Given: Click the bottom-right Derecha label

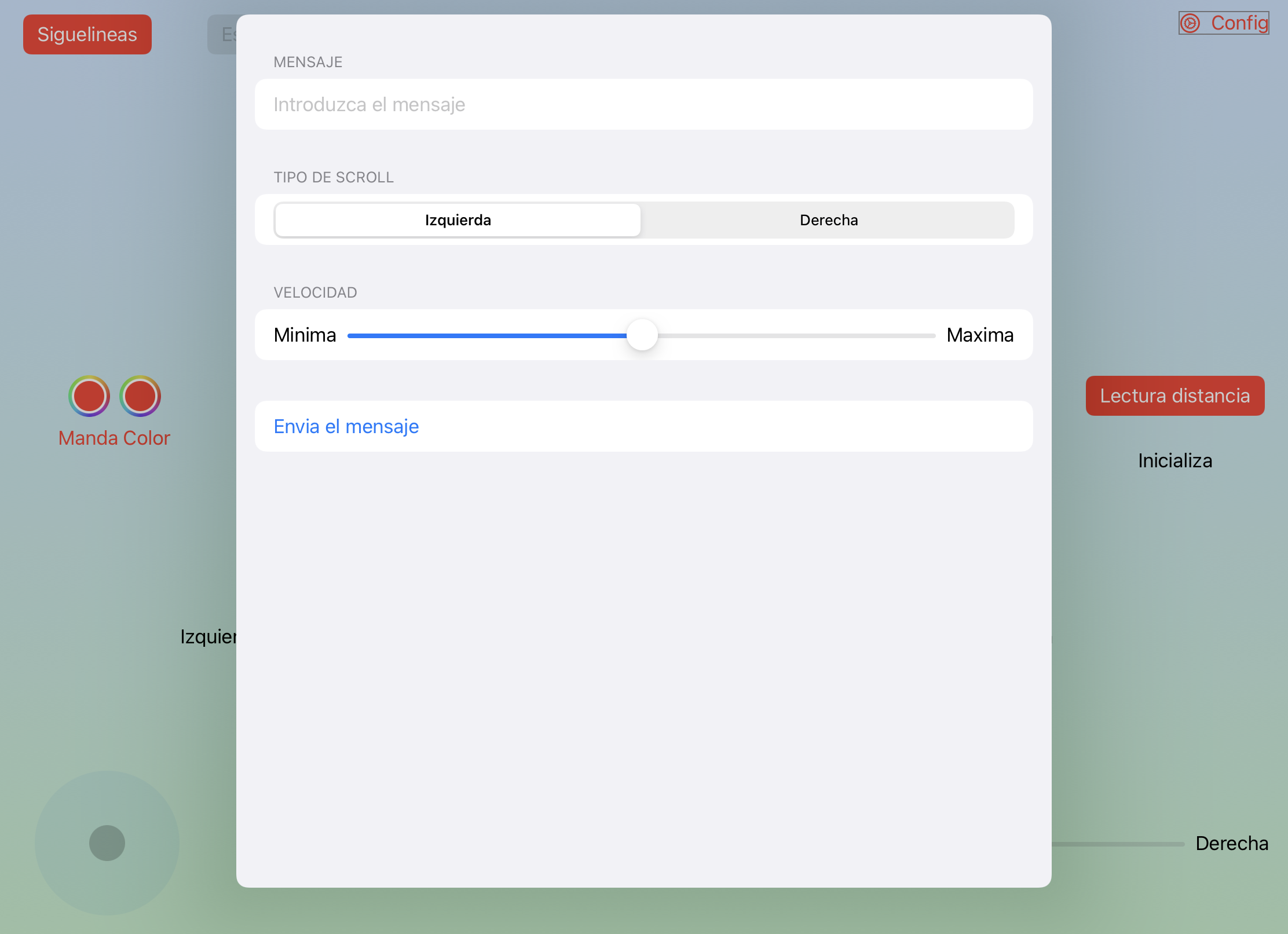Looking at the screenshot, I should (x=1232, y=844).
